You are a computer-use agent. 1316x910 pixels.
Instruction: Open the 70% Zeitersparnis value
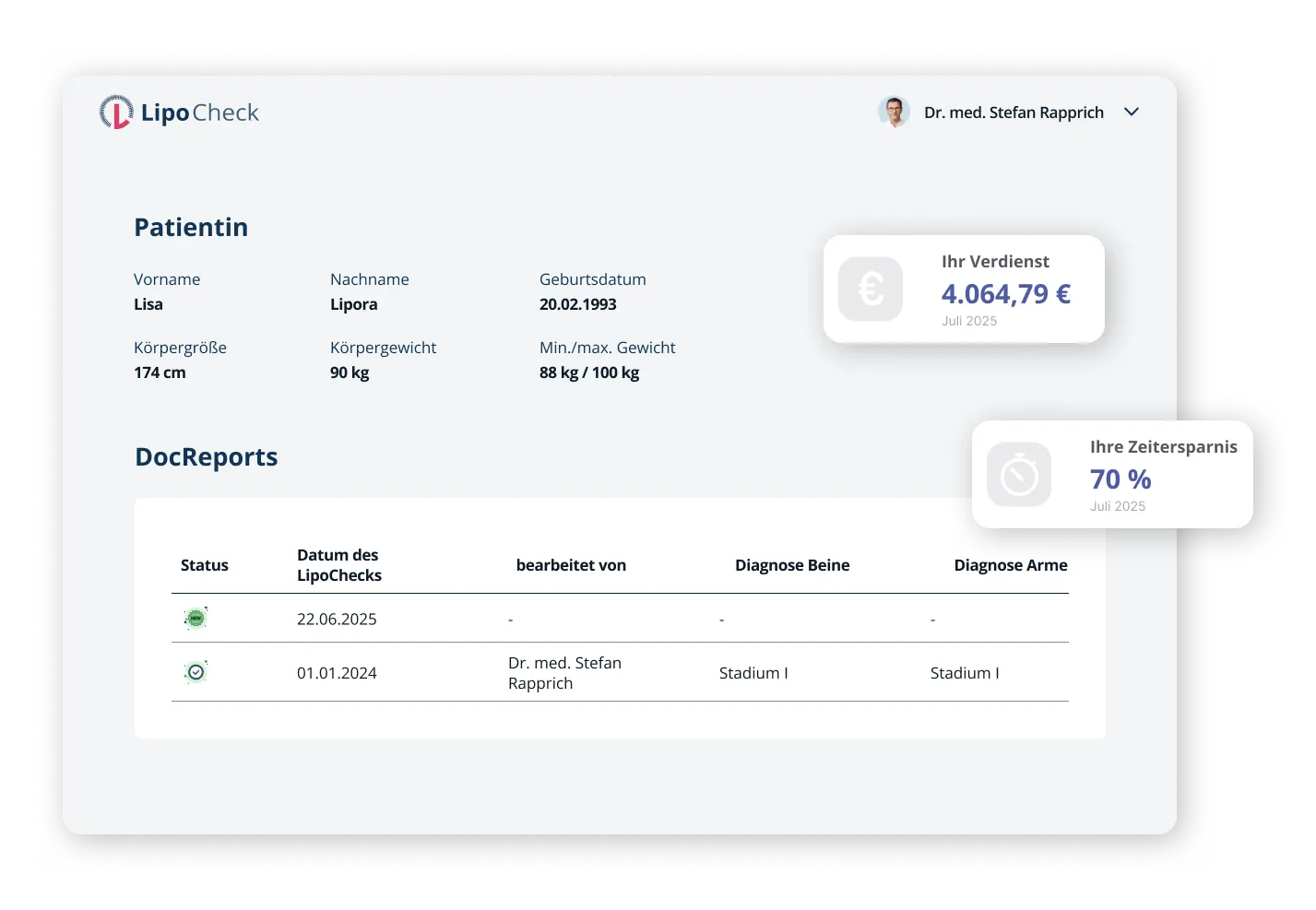1120,479
